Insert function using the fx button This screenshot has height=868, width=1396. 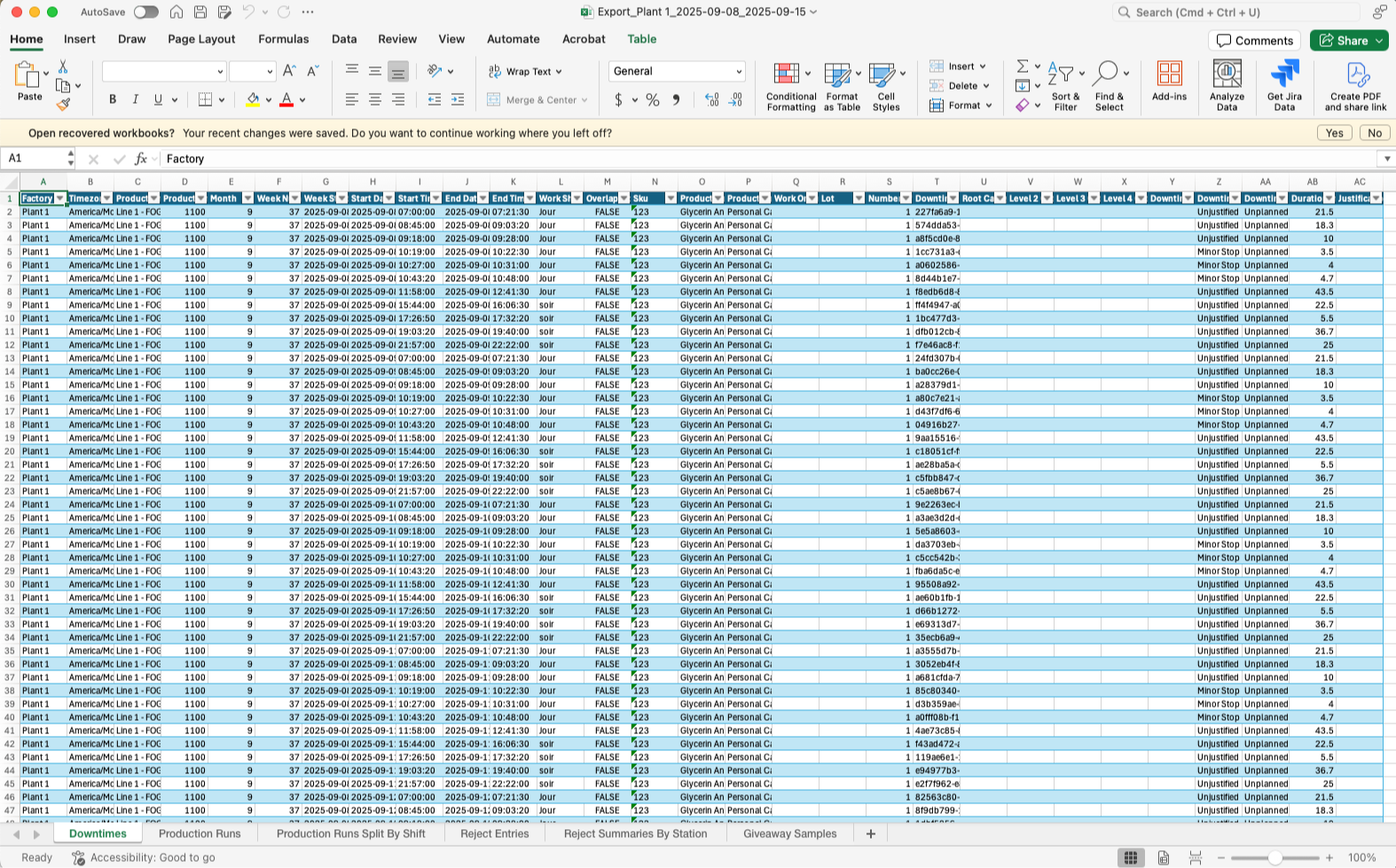(x=140, y=159)
